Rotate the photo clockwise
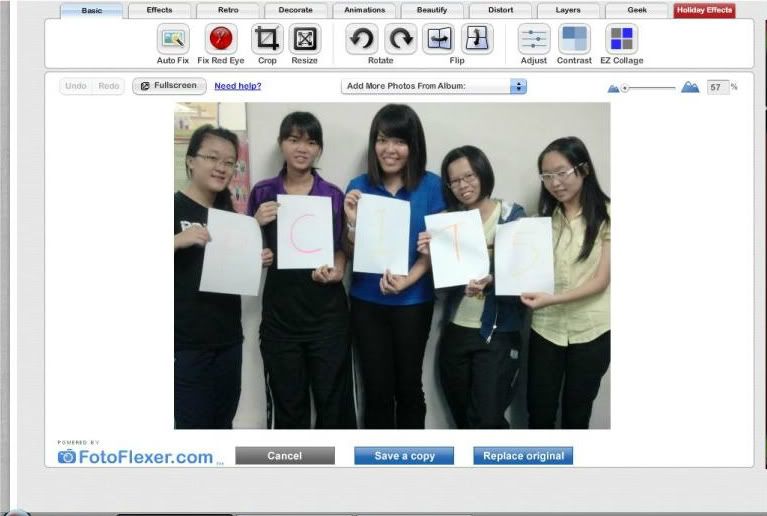Viewport: 767px width, 516px height. coord(400,39)
